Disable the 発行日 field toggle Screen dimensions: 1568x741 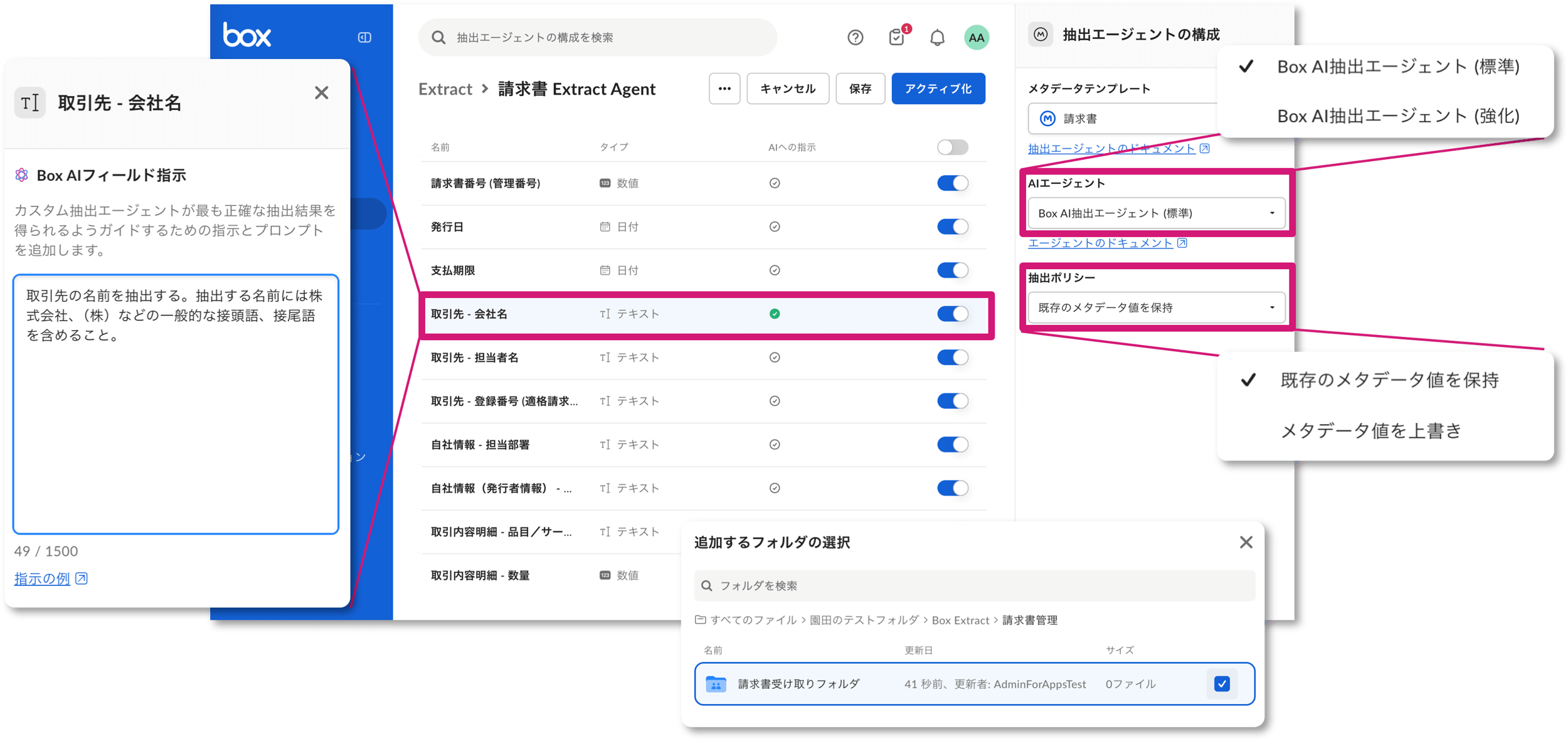(x=953, y=227)
